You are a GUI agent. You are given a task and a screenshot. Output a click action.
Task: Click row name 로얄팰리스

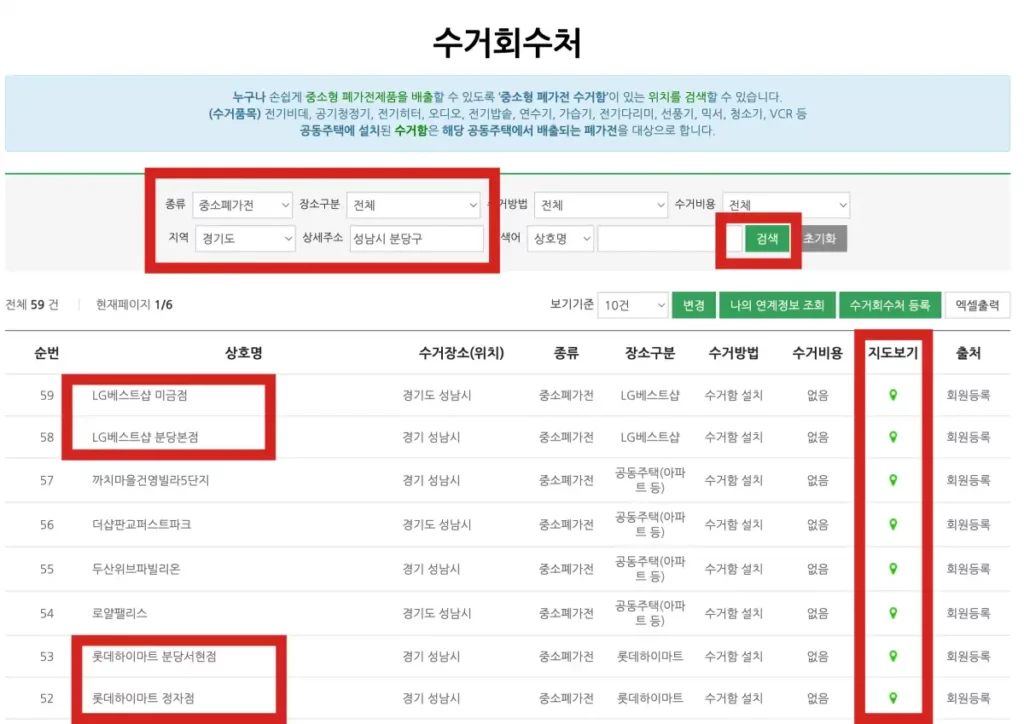[x=120, y=613]
